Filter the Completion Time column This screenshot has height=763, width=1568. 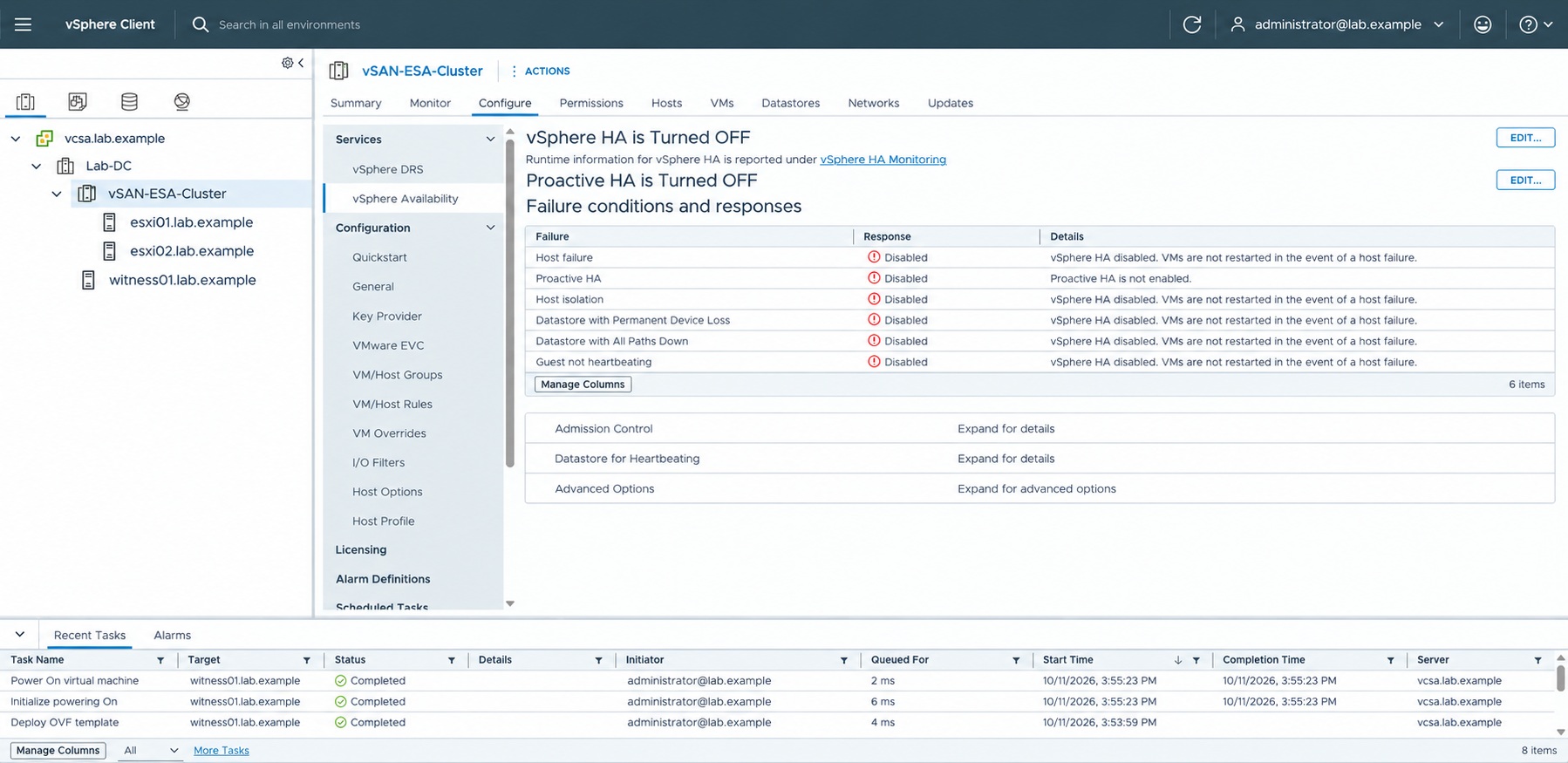pos(1390,660)
